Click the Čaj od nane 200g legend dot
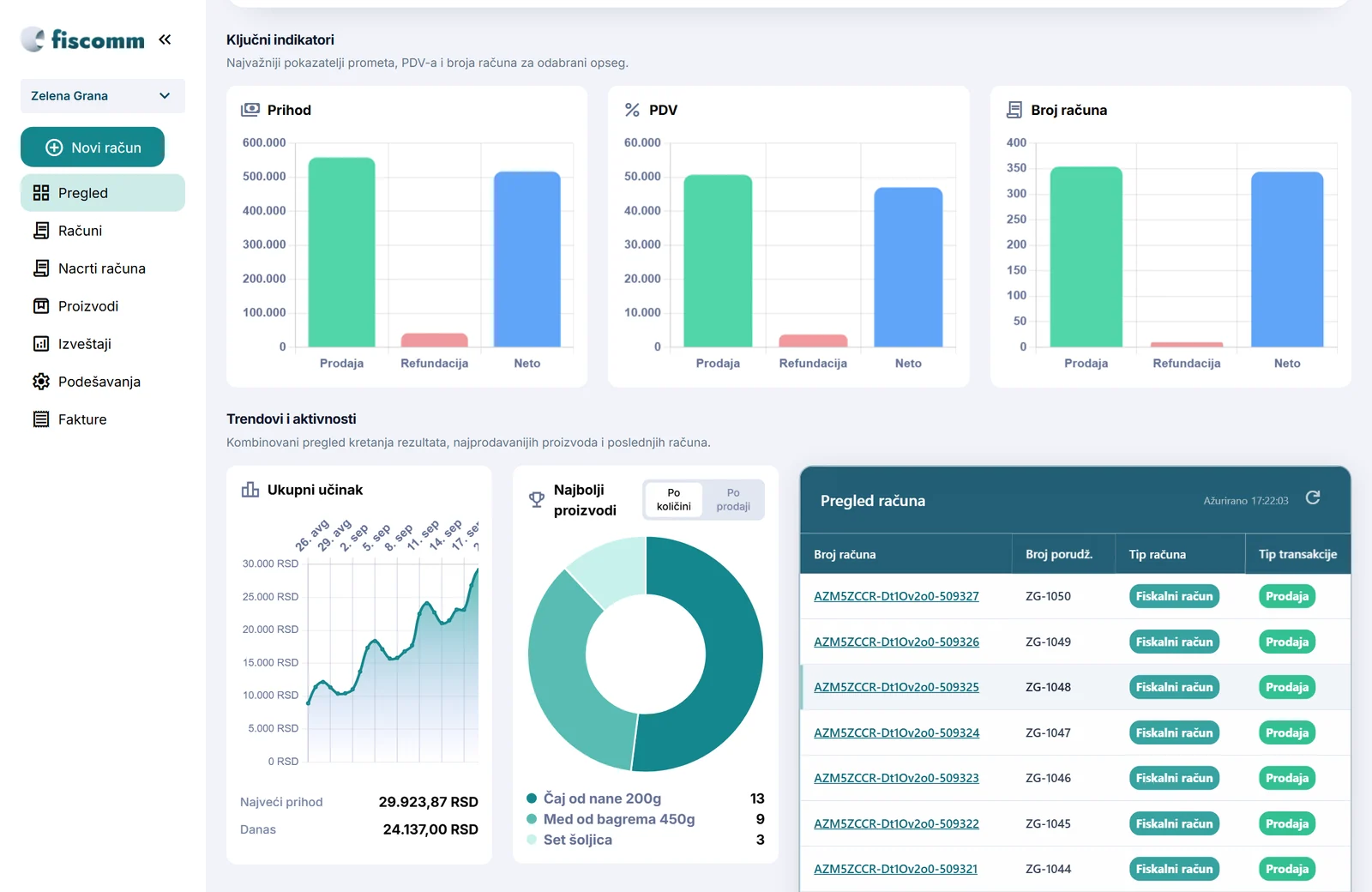 pyautogui.click(x=532, y=799)
